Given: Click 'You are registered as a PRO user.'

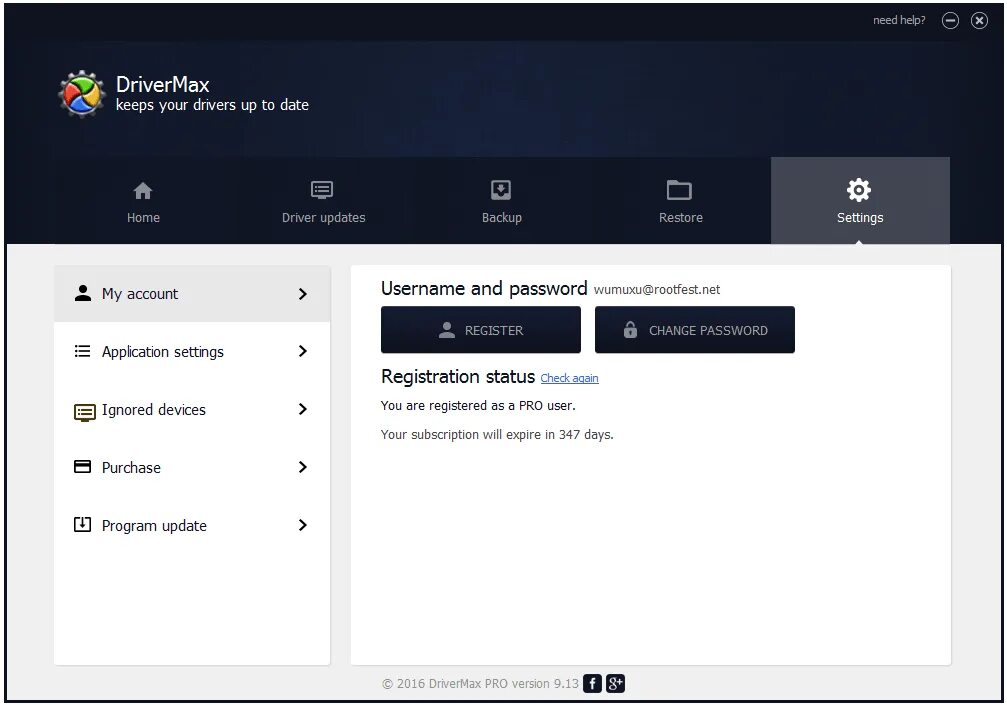Looking at the screenshot, I should [478, 406].
